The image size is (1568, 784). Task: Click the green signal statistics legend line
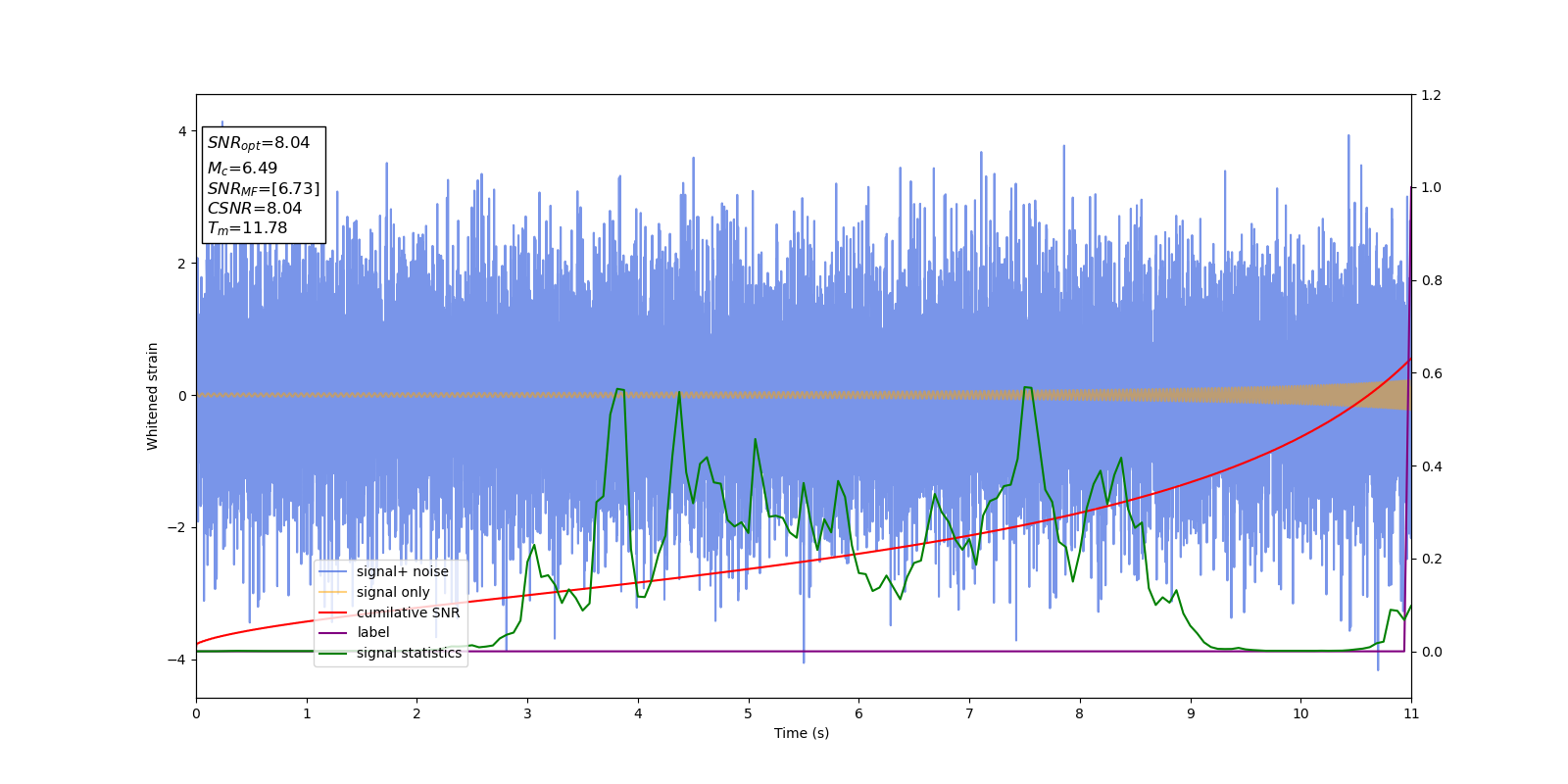(x=333, y=654)
